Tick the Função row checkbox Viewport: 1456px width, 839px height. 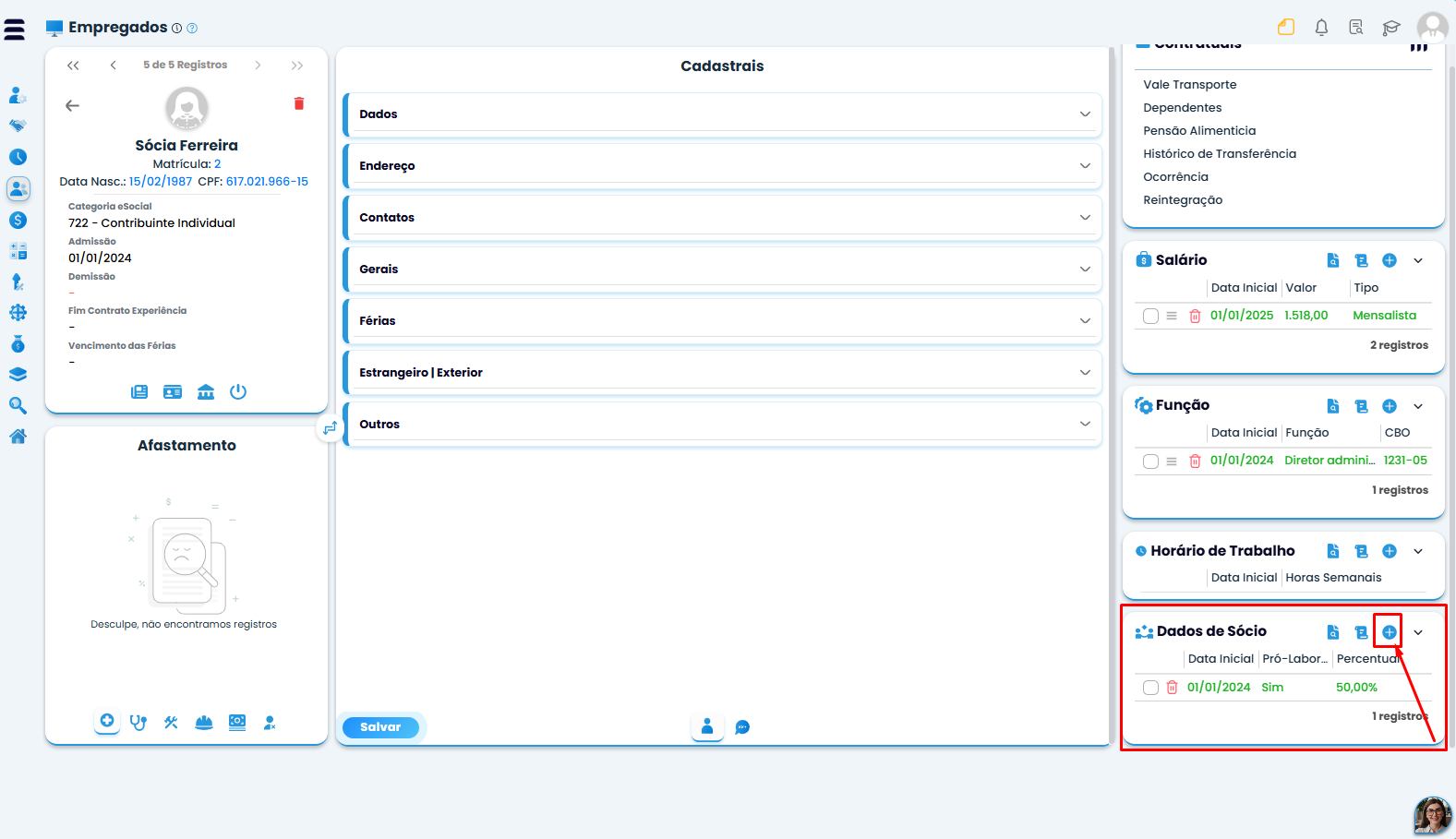[x=1150, y=461]
